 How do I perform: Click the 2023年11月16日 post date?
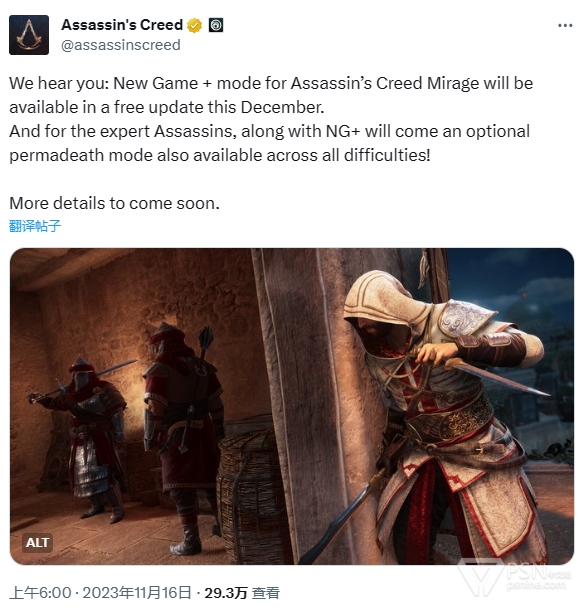pyautogui.click(x=137, y=593)
